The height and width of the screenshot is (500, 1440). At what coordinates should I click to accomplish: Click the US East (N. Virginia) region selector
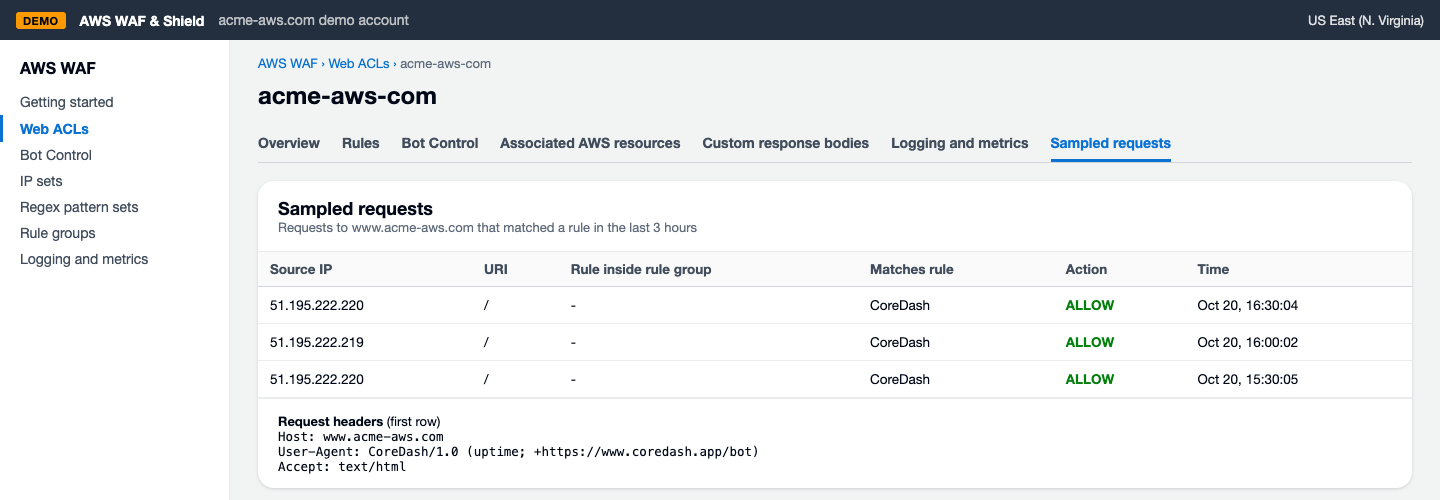[1366, 20]
